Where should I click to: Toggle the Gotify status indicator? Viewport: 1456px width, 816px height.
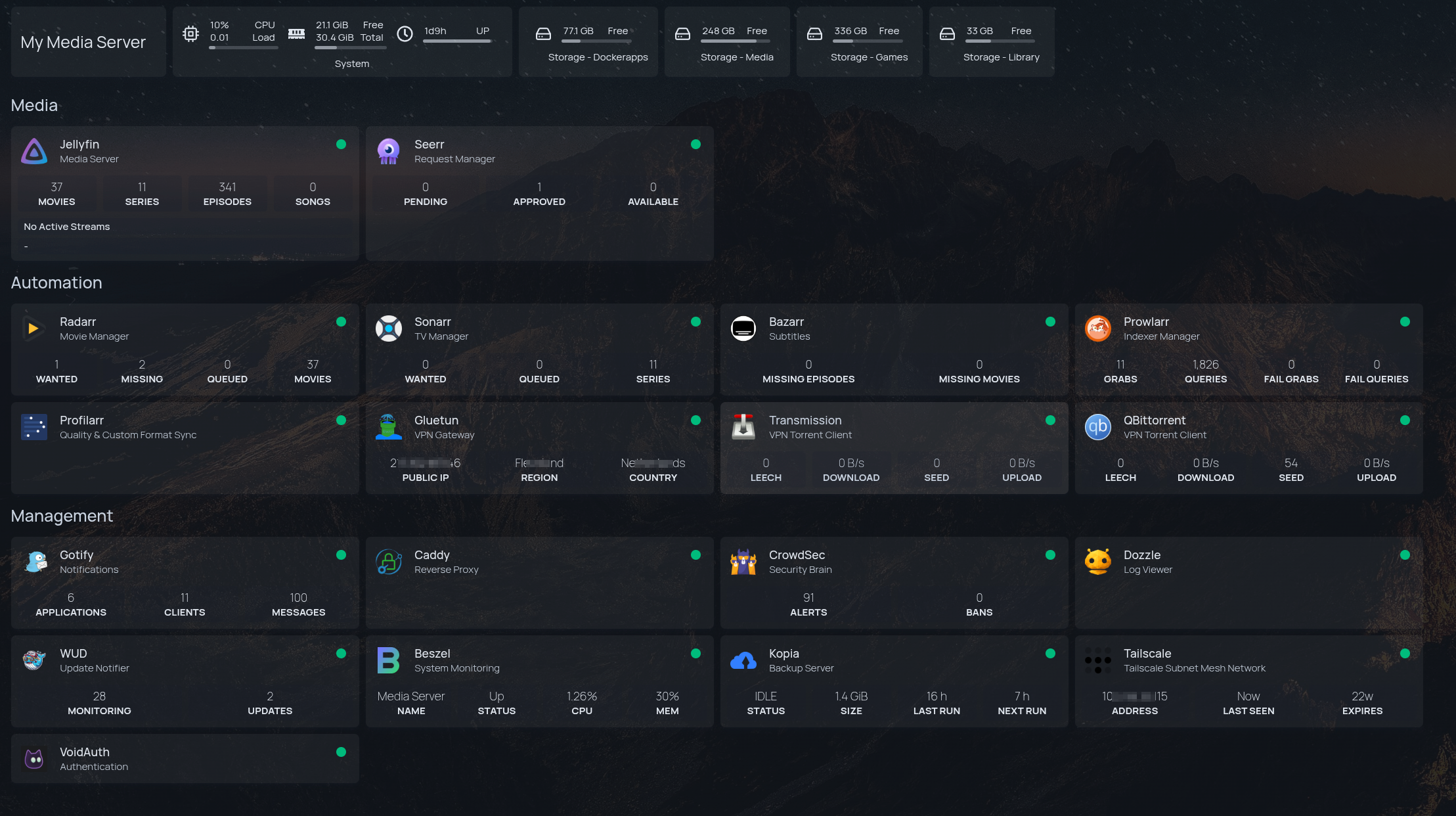tap(342, 555)
